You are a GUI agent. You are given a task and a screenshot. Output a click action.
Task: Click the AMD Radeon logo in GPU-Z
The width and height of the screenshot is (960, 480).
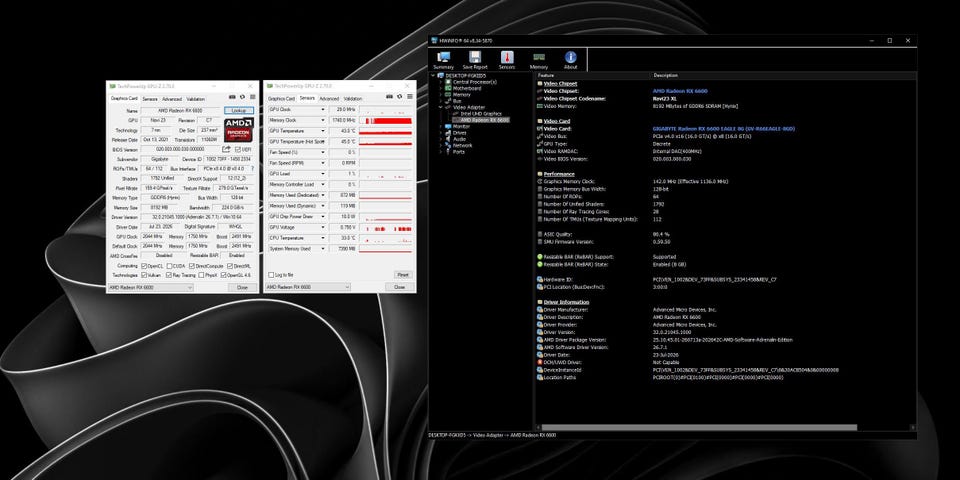[239, 130]
